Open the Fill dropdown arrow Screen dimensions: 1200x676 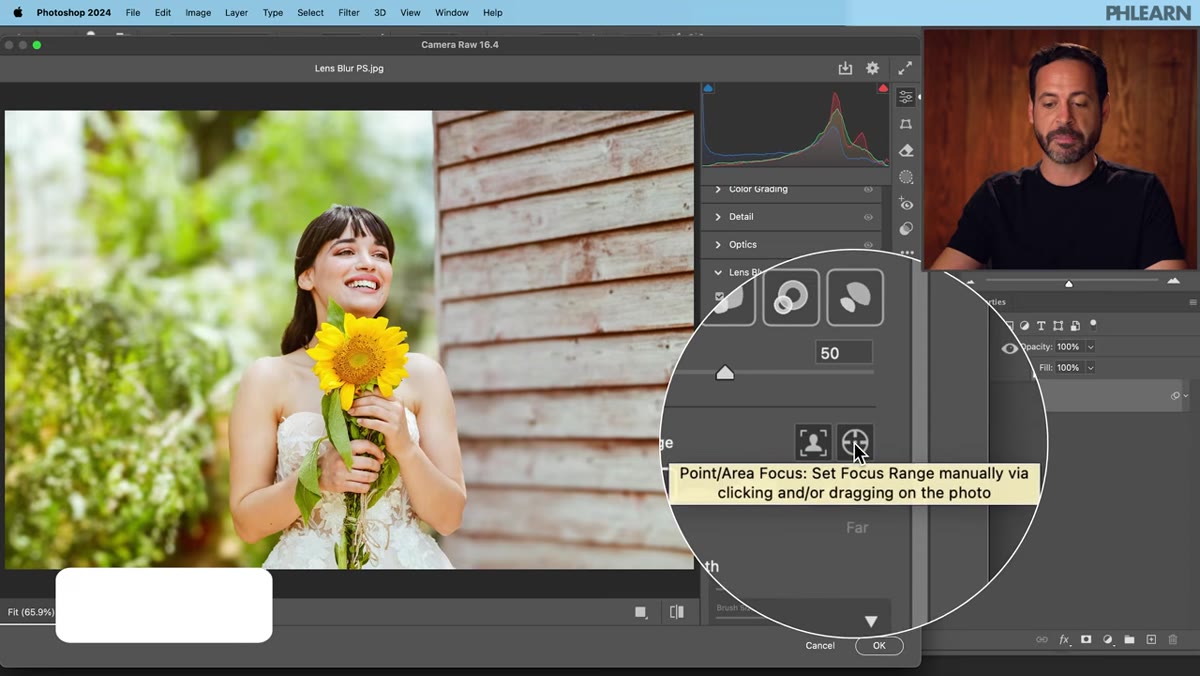tap(1090, 368)
